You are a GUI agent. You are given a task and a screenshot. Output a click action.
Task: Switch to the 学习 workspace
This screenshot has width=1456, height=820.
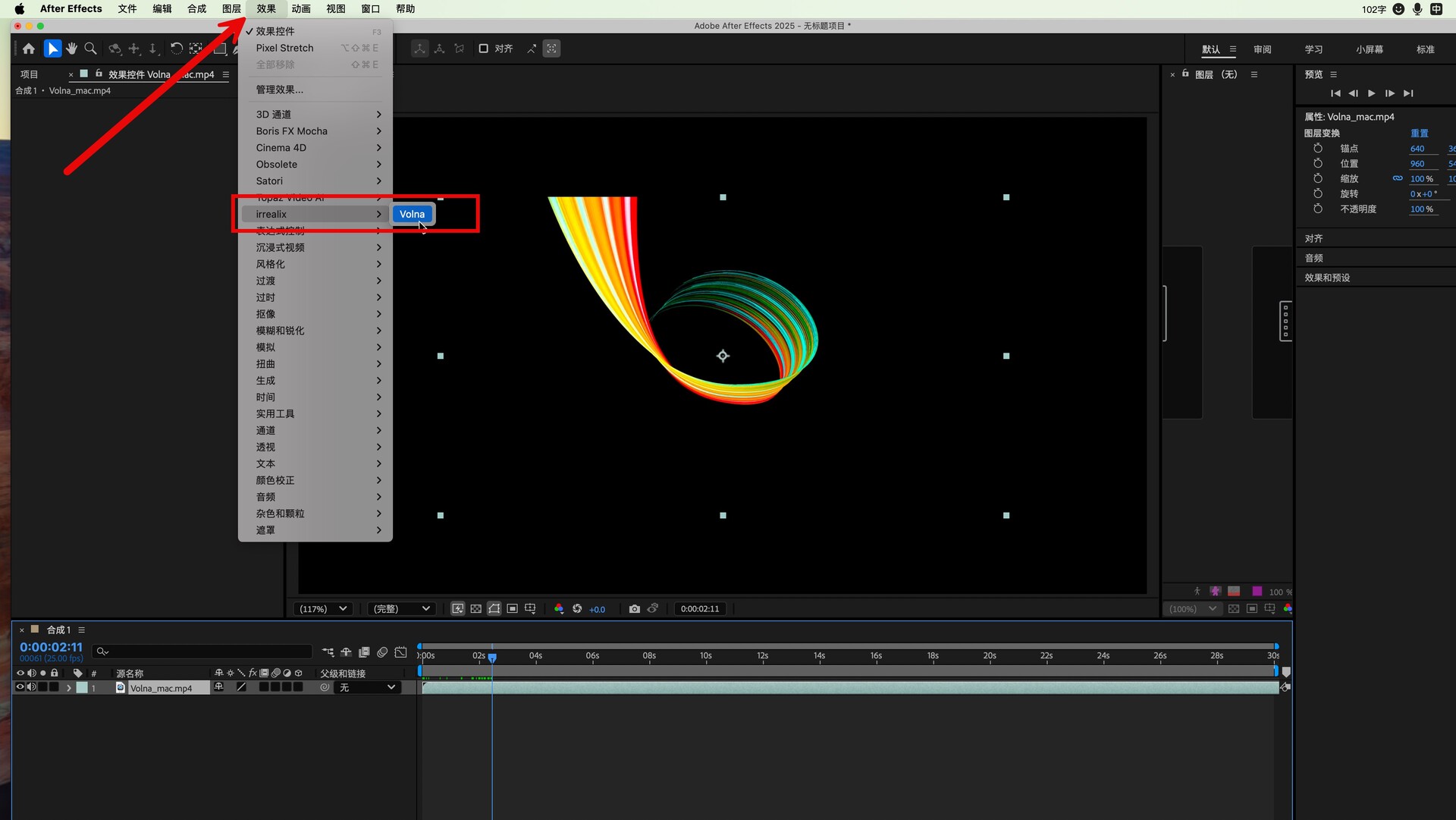[x=1313, y=49]
